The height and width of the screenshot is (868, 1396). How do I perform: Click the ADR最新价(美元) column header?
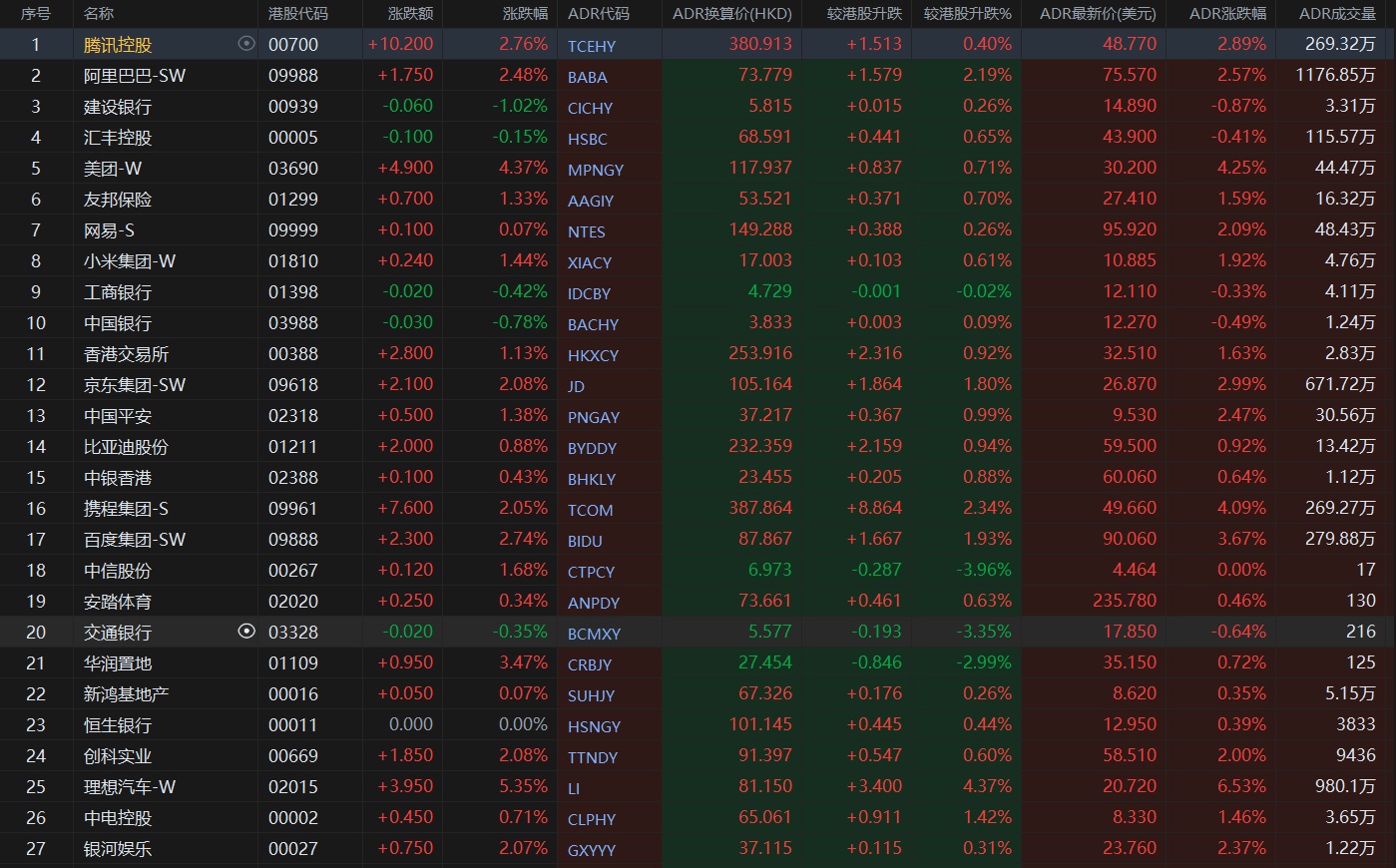click(x=1098, y=14)
